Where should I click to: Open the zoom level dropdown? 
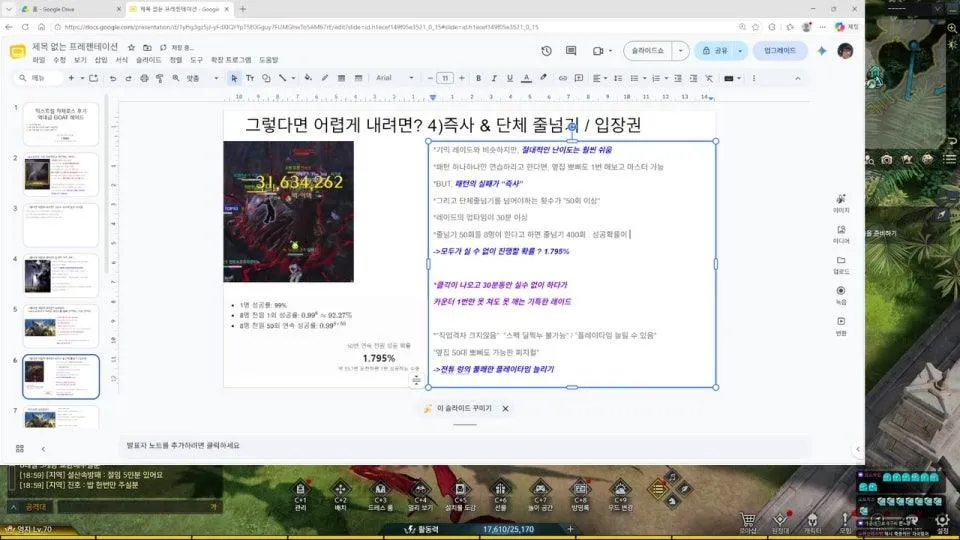[x=202, y=78]
